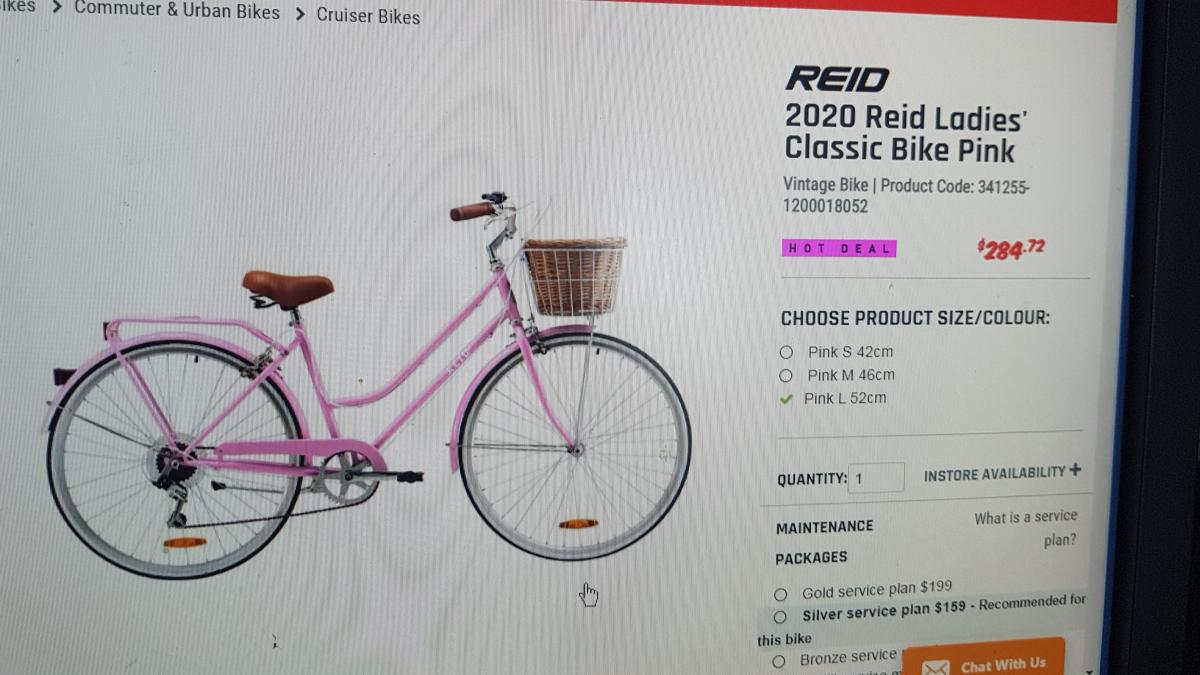
Task: Click the envelope icon in Chat With Us
Action: click(934, 667)
